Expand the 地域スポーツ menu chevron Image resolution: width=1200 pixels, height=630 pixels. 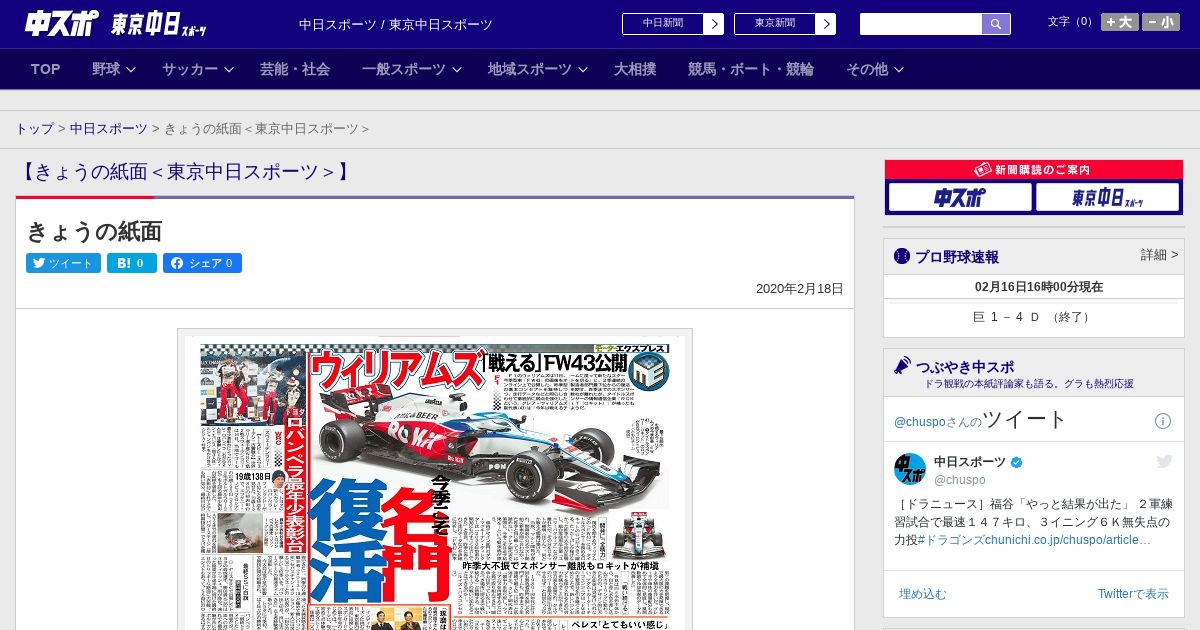tap(583, 70)
